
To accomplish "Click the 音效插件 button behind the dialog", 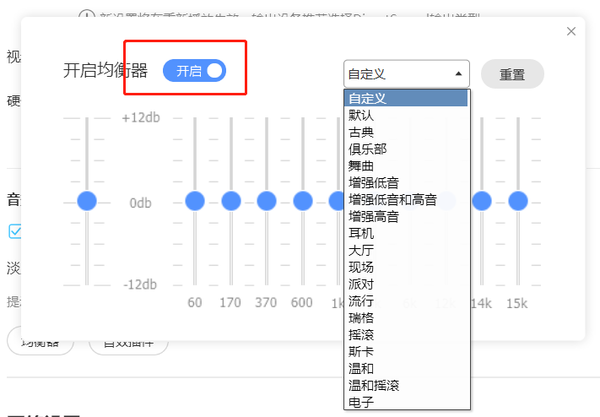I will point(128,342).
